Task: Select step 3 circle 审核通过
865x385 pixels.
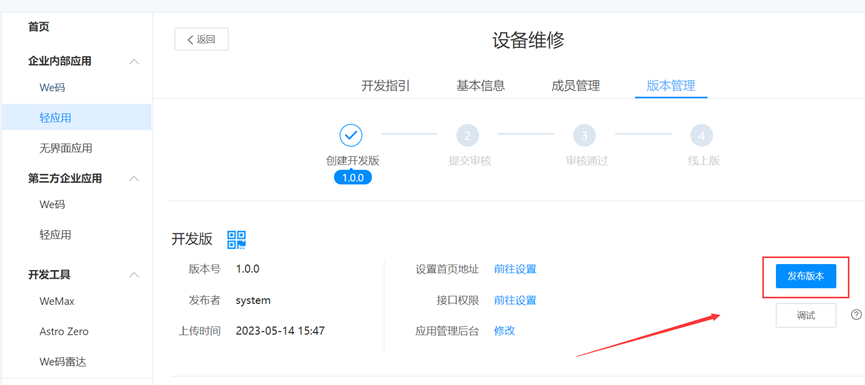Action: [585, 135]
